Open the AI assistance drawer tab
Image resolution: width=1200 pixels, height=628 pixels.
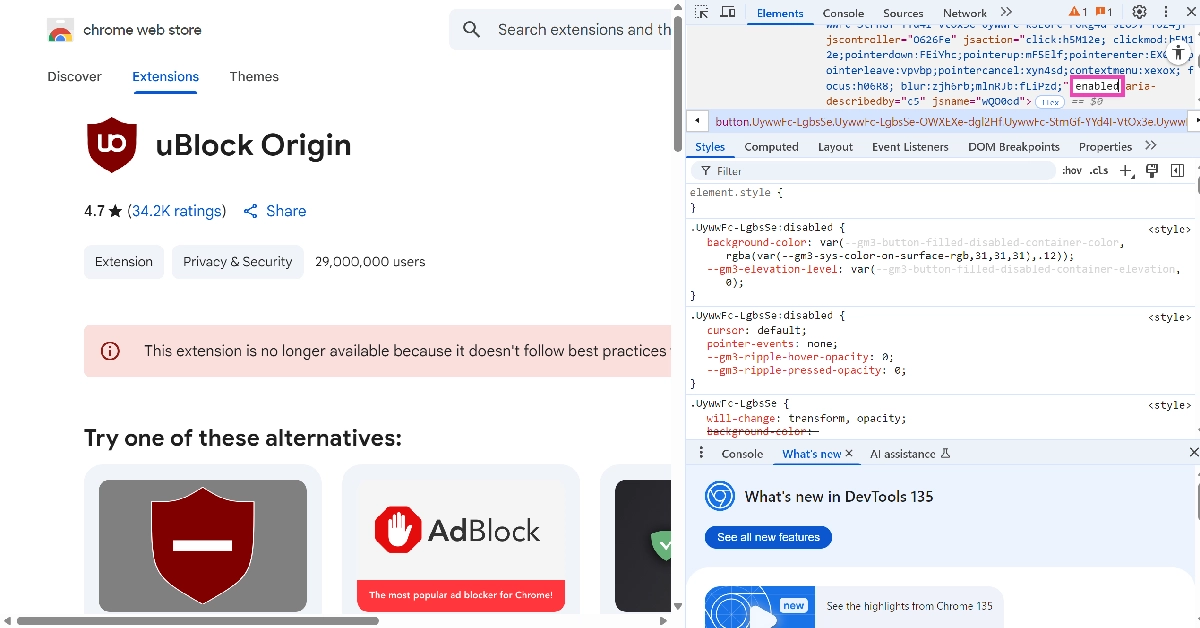click(909, 453)
